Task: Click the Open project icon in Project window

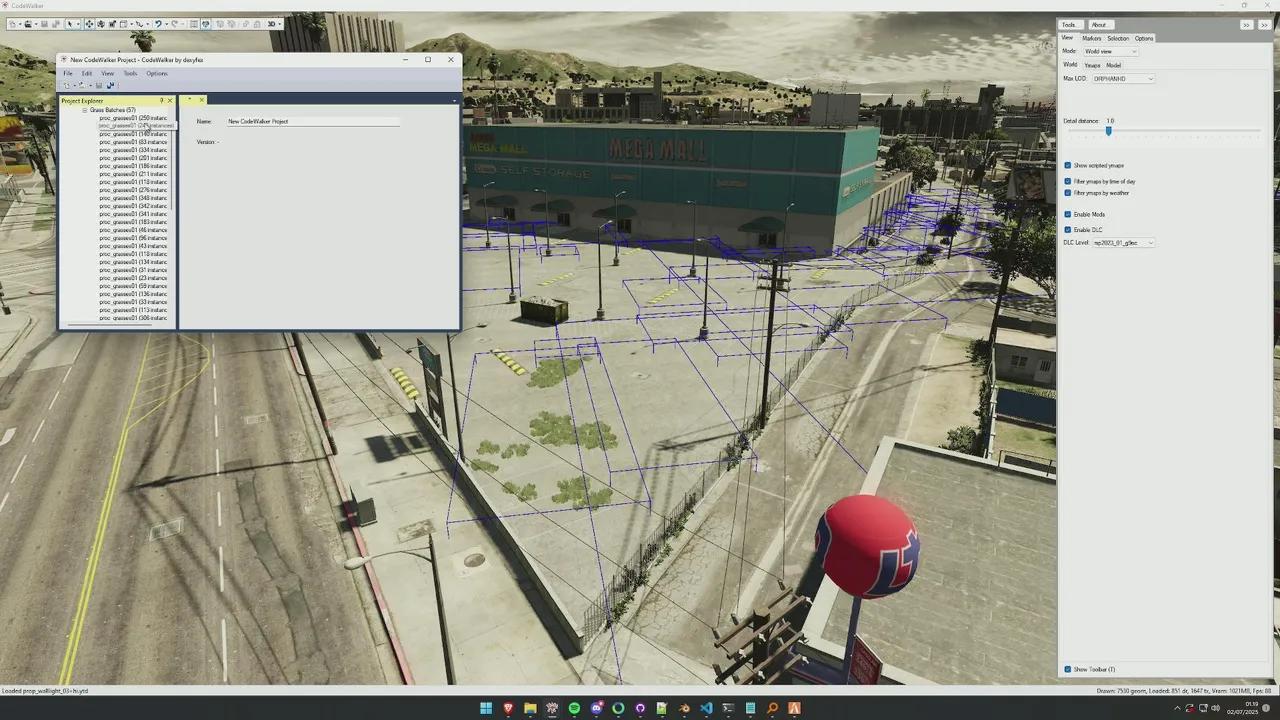Action: [x=82, y=85]
